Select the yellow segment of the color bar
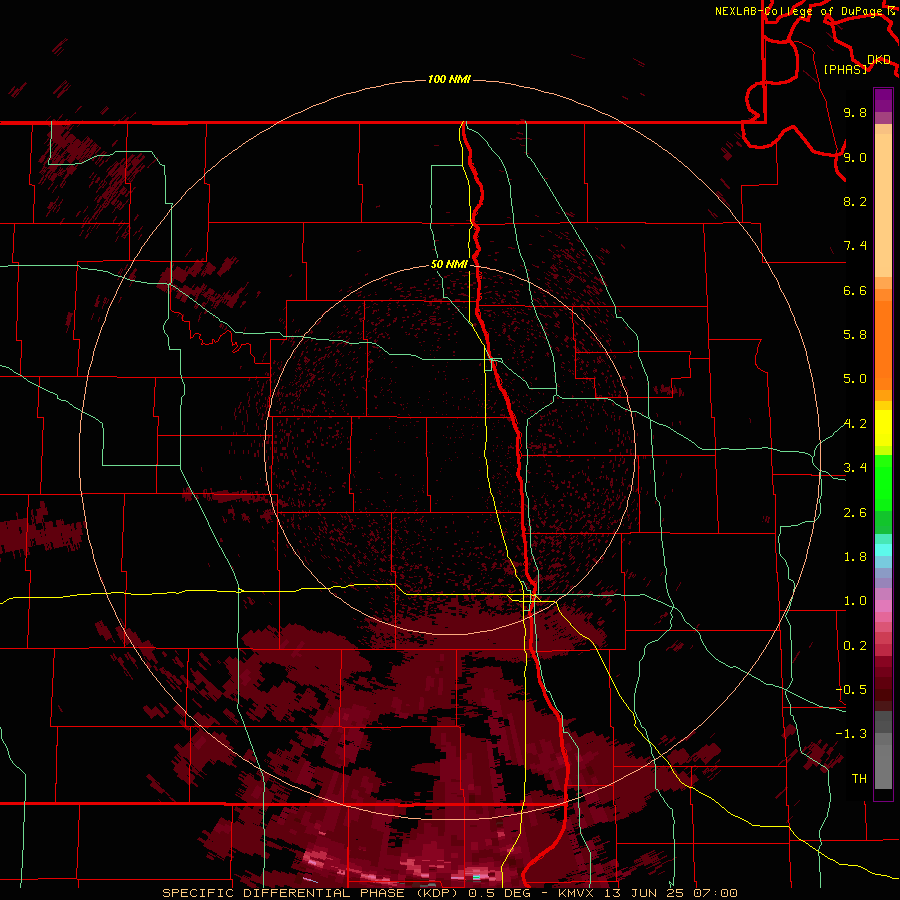 point(883,428)
